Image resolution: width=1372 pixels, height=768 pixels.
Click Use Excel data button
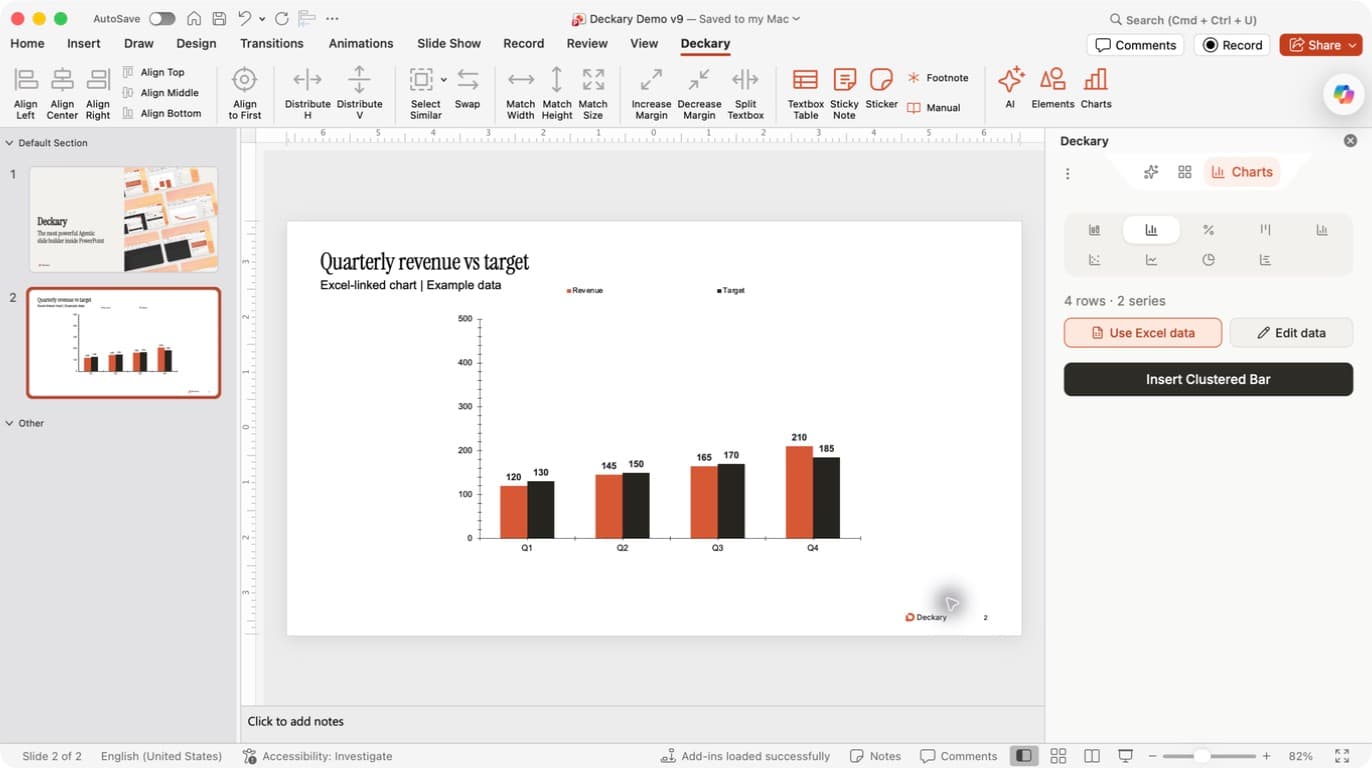[x=1143, y=333]
